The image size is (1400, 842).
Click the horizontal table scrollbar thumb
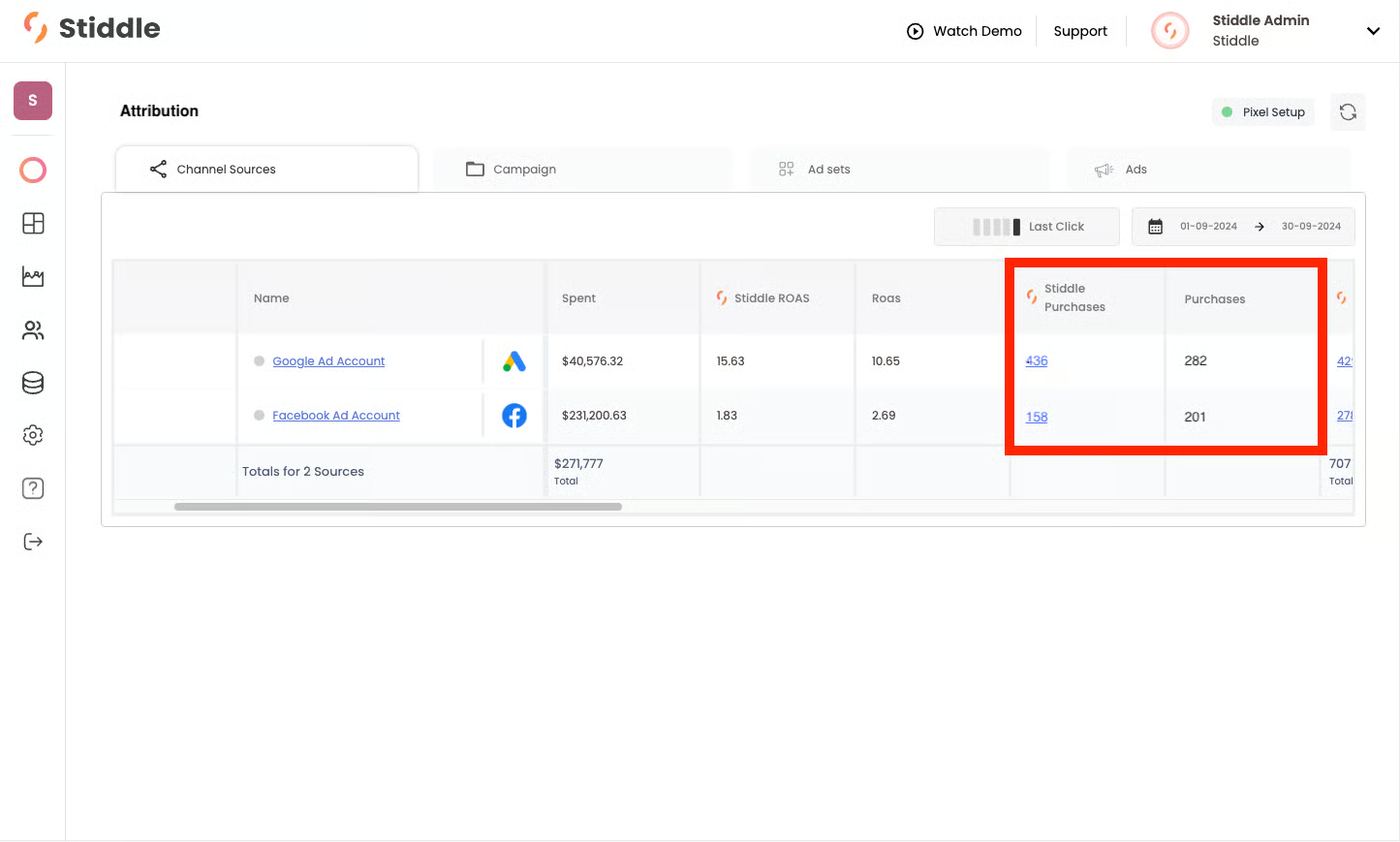[398, 507]
